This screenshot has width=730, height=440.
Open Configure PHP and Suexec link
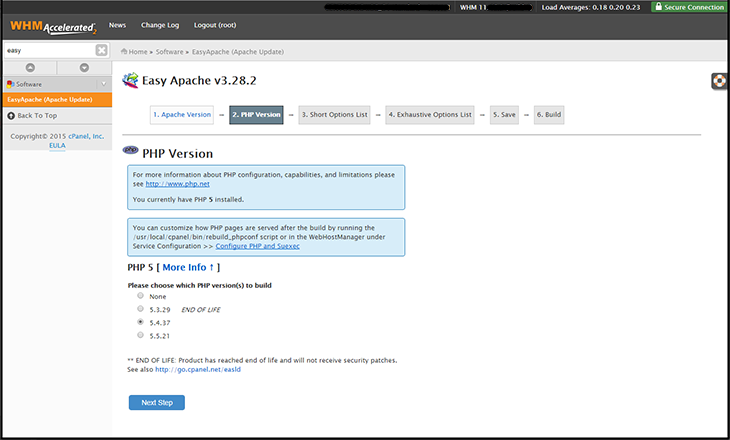[257, 246]
